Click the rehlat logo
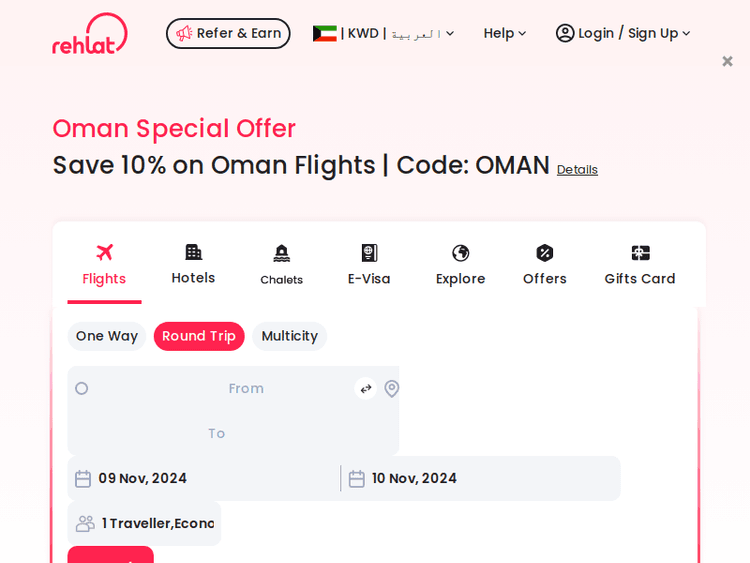This screenshot has width=750, height=563. 90,34
